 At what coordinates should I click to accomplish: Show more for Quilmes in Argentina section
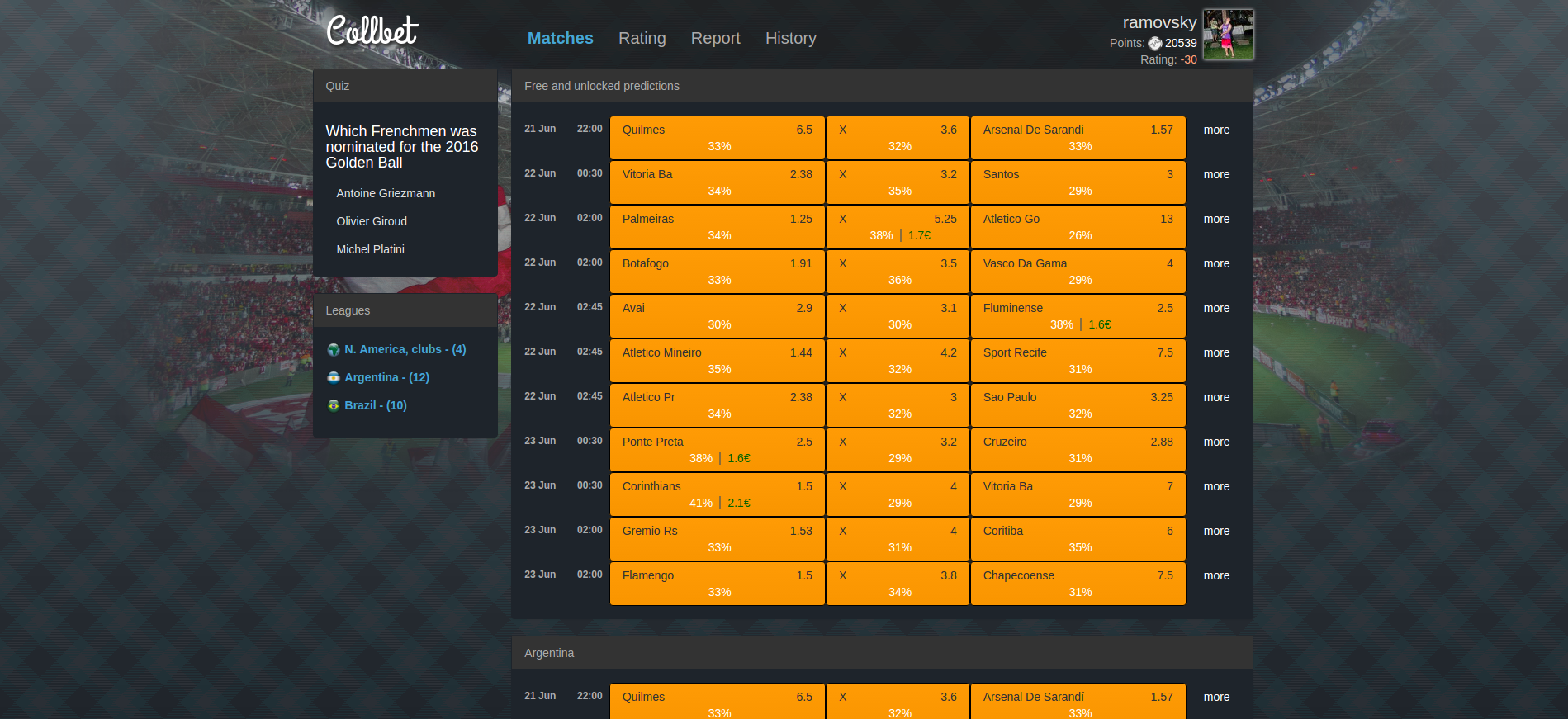pos(1216,698)
